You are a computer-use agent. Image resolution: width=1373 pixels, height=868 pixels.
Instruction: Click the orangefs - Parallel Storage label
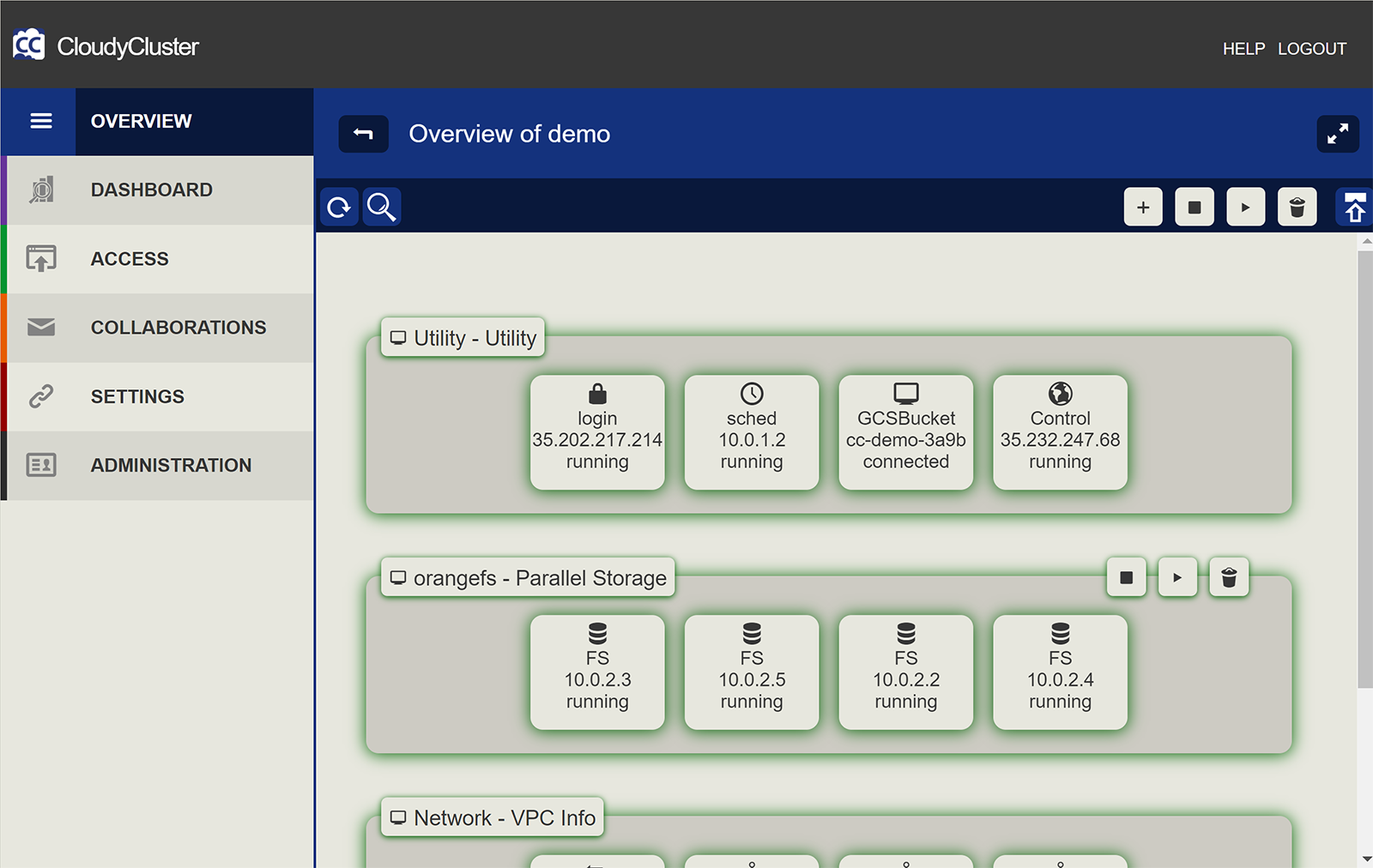[x=528, y=578]
